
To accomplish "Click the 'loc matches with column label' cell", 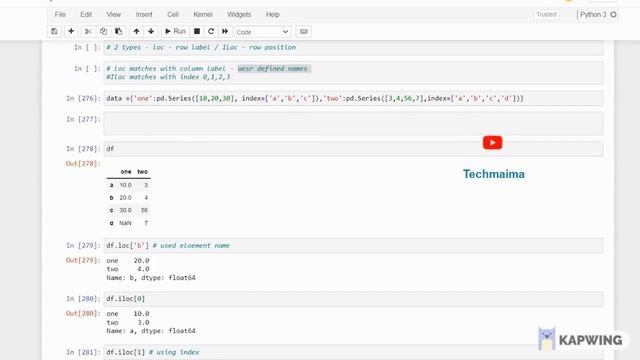I will point(353,73).
